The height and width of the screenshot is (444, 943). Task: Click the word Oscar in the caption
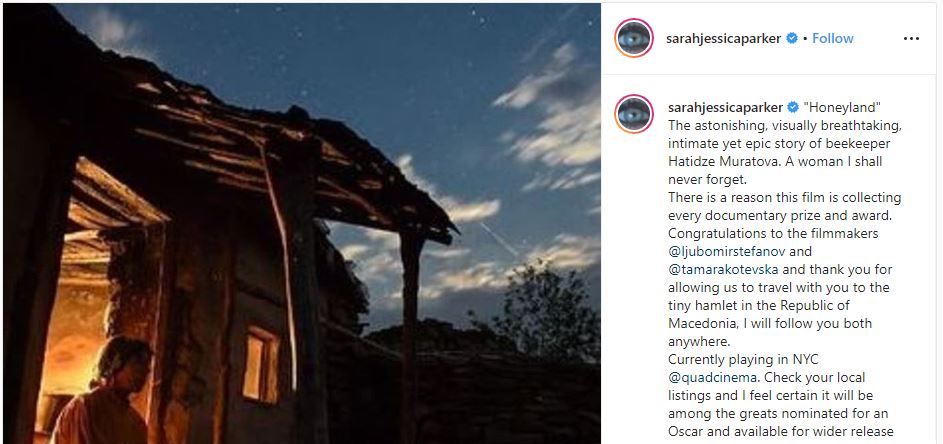point(684,432)
